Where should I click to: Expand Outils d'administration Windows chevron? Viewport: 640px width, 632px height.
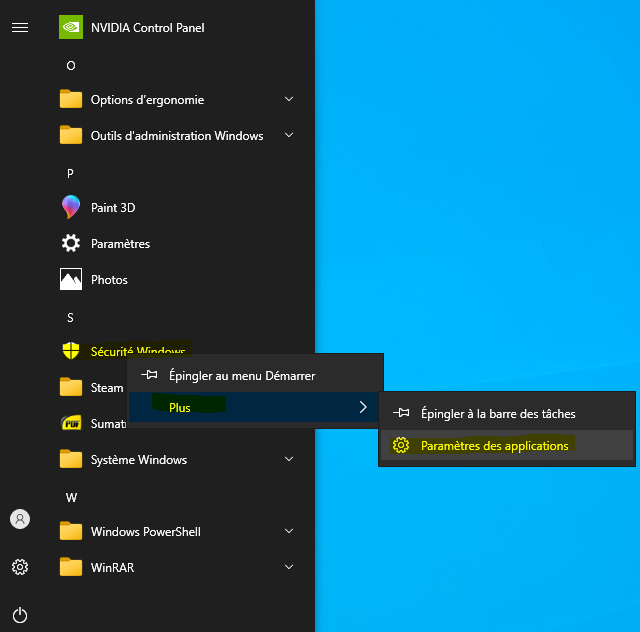pos(289,135)
